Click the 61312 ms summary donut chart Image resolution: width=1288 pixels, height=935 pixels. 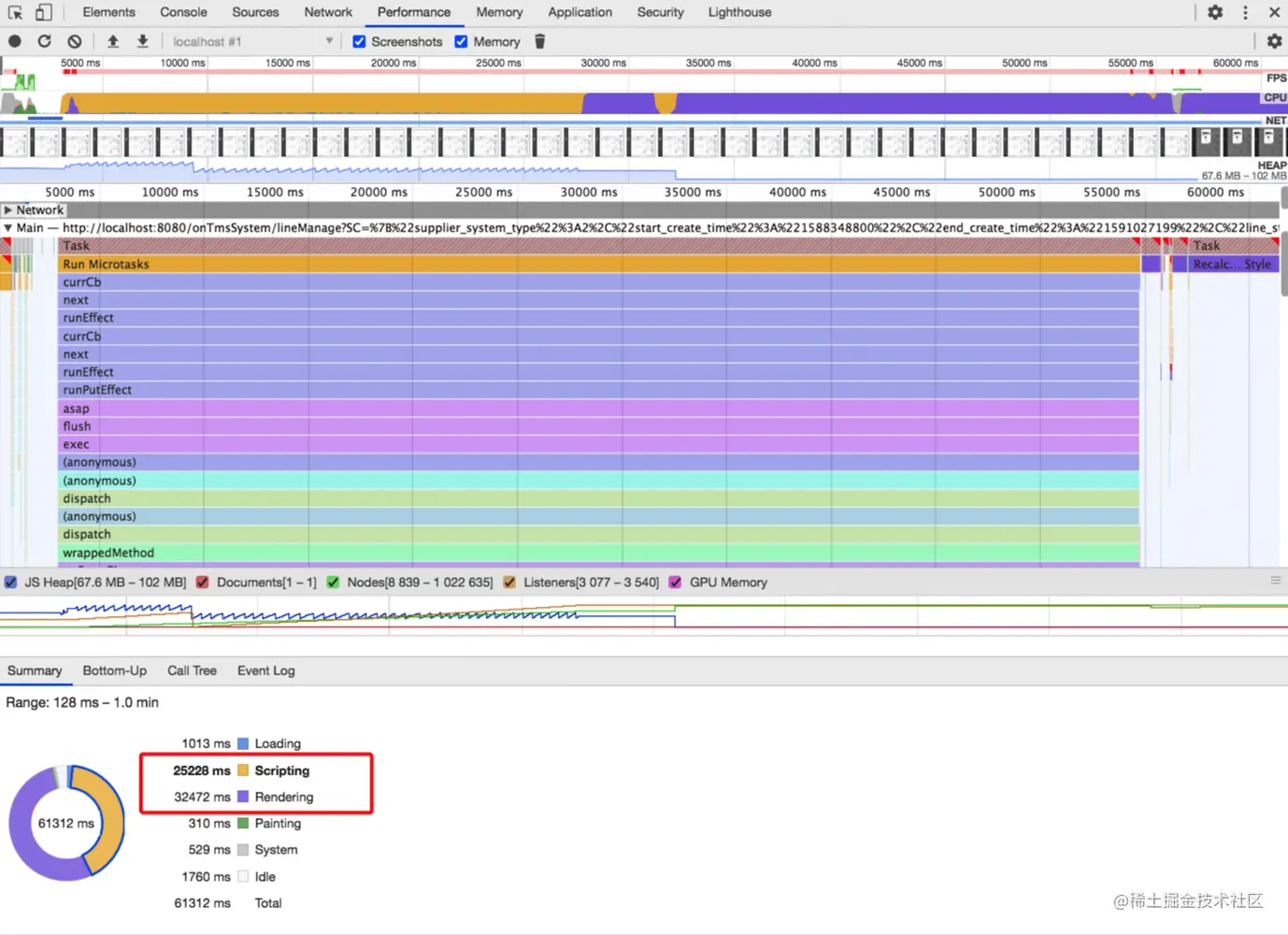coord(66,823)
